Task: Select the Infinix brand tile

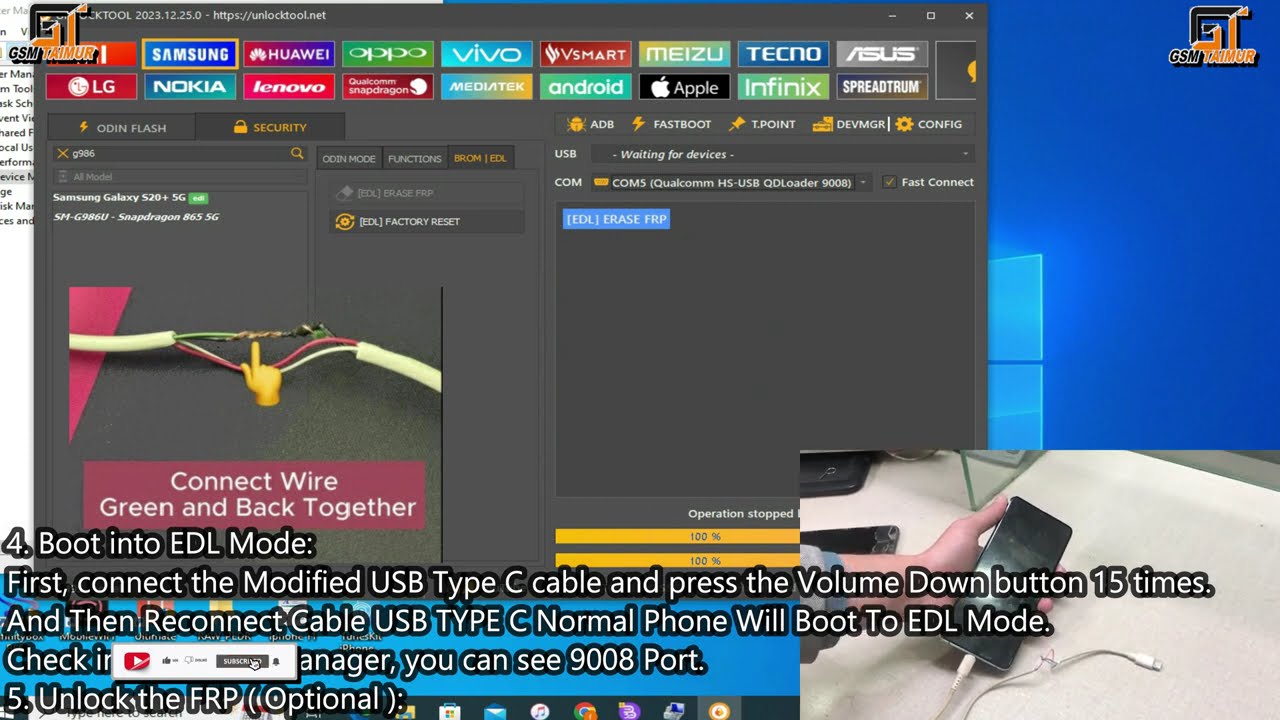Action: [x=784, y=87]
